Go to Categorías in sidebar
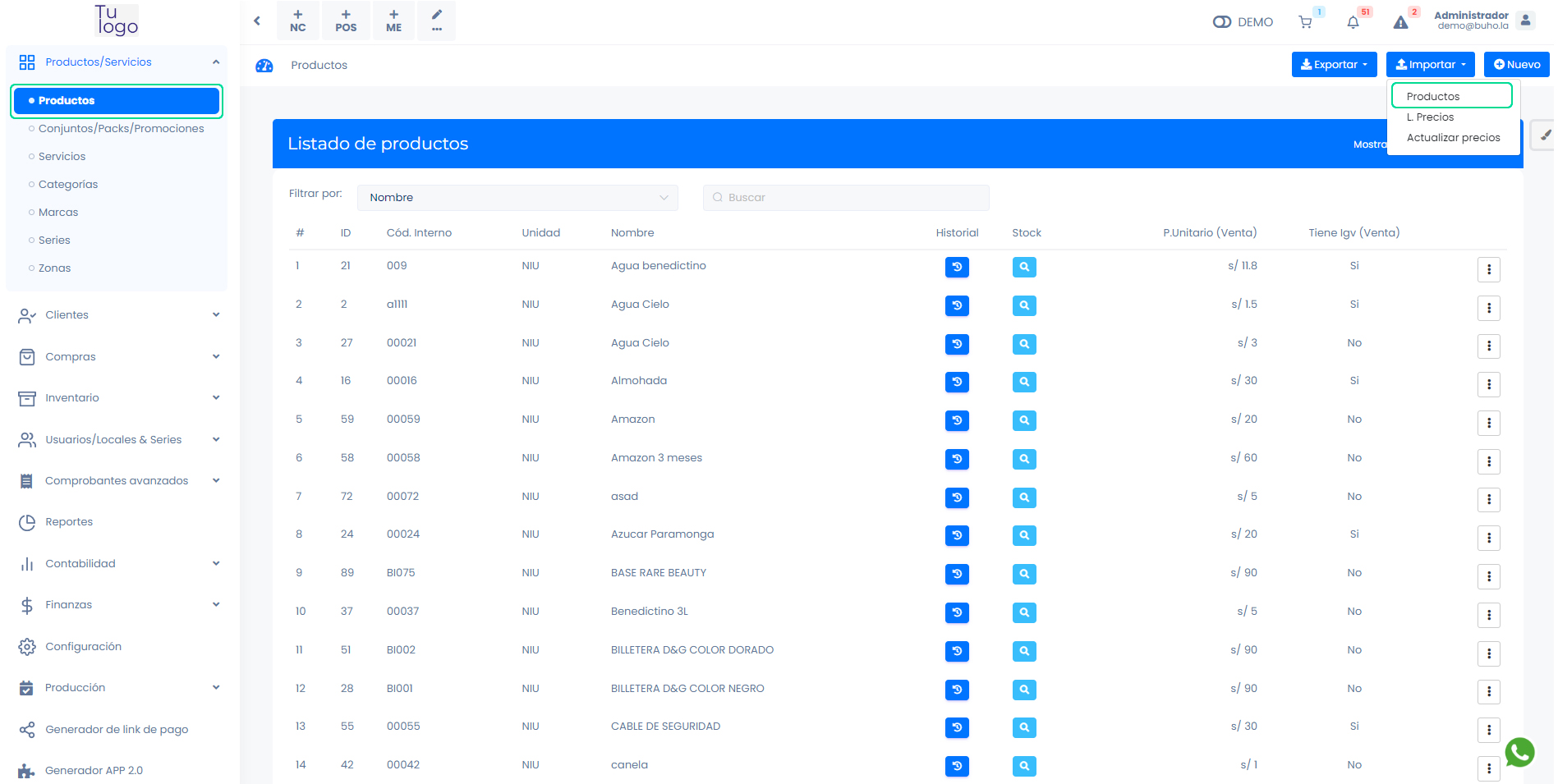 tap(68, 185)
